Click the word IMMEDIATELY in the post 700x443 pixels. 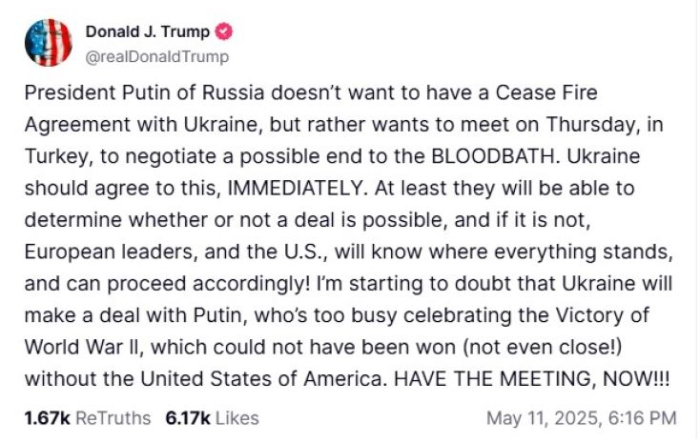pos(295,188)
